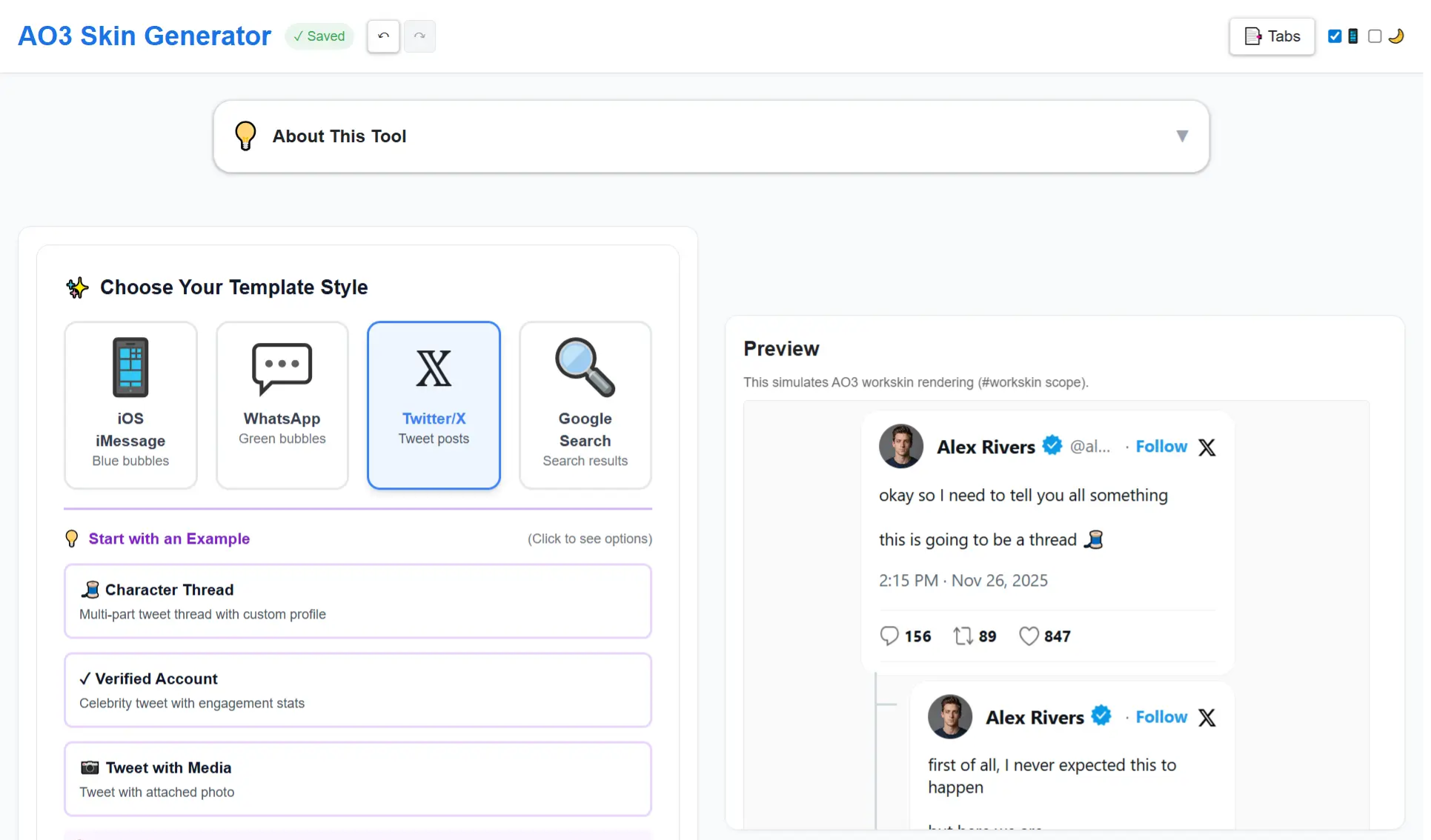Choose the Verified Account example

[x=357, y=690]
